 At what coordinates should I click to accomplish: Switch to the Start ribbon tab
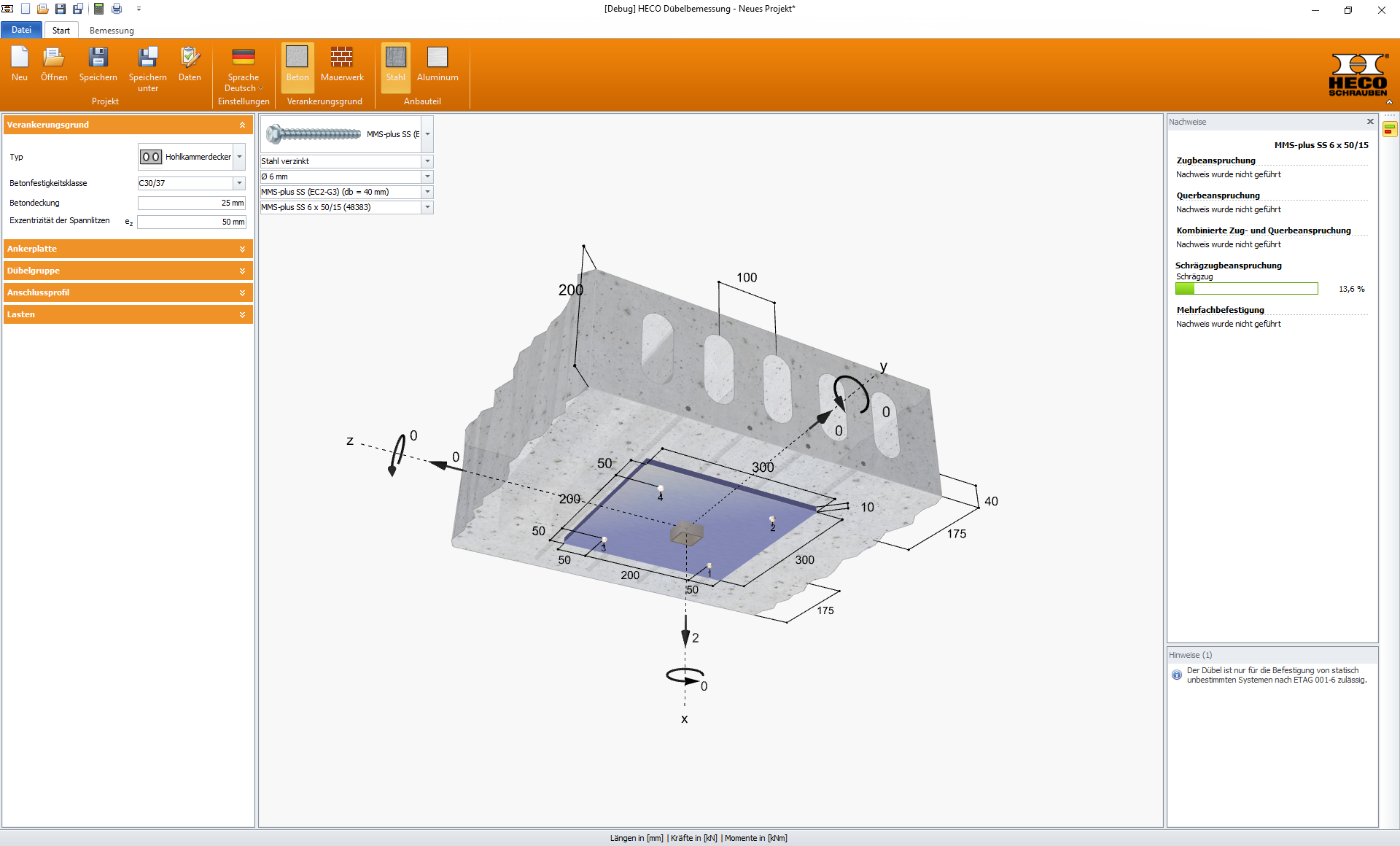[61, 30]
